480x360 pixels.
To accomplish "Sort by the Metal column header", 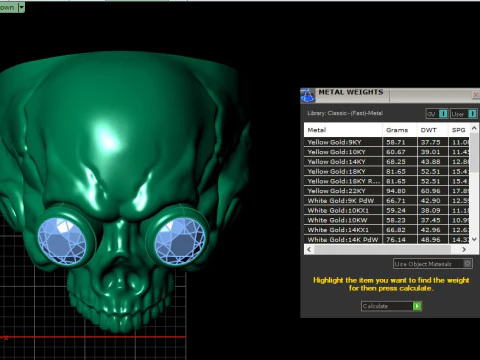I will [x=343, y=130].
